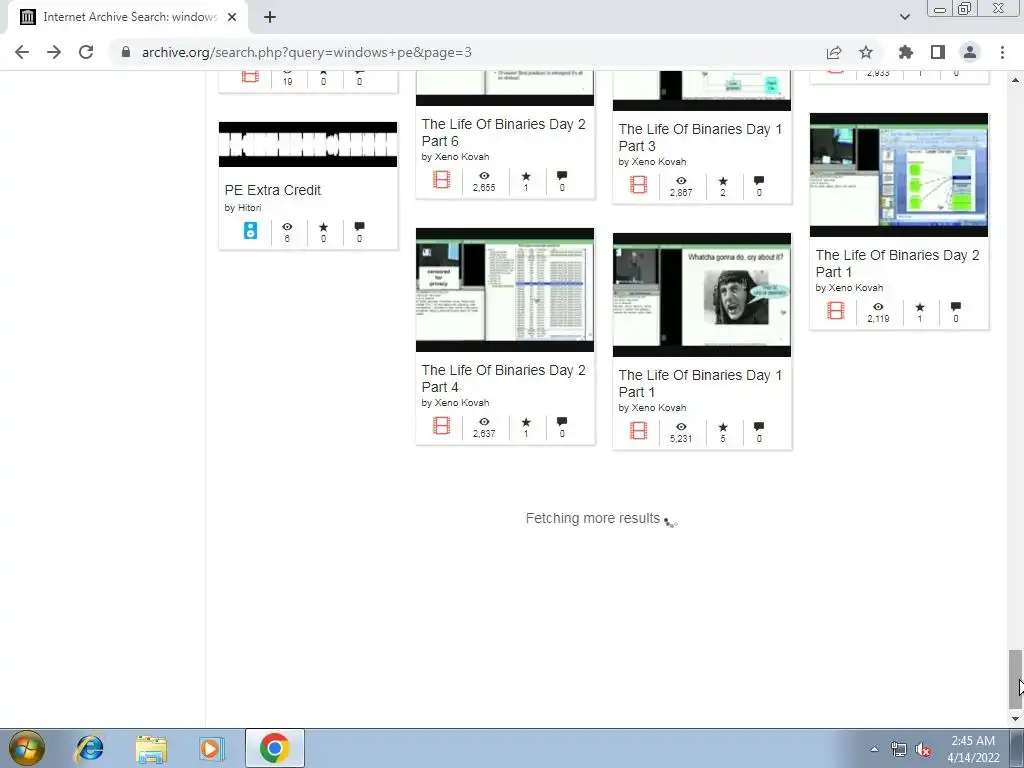Open The Life Of Binaries Day 2 Part 1
The image size is (1024, 768).
(x=897, y=263)
